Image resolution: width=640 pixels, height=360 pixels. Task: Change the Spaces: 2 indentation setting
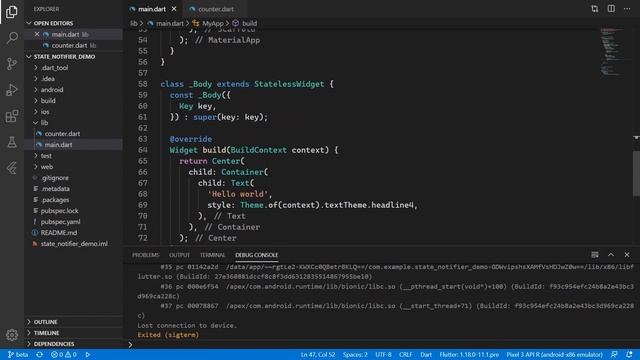(355, 355)
